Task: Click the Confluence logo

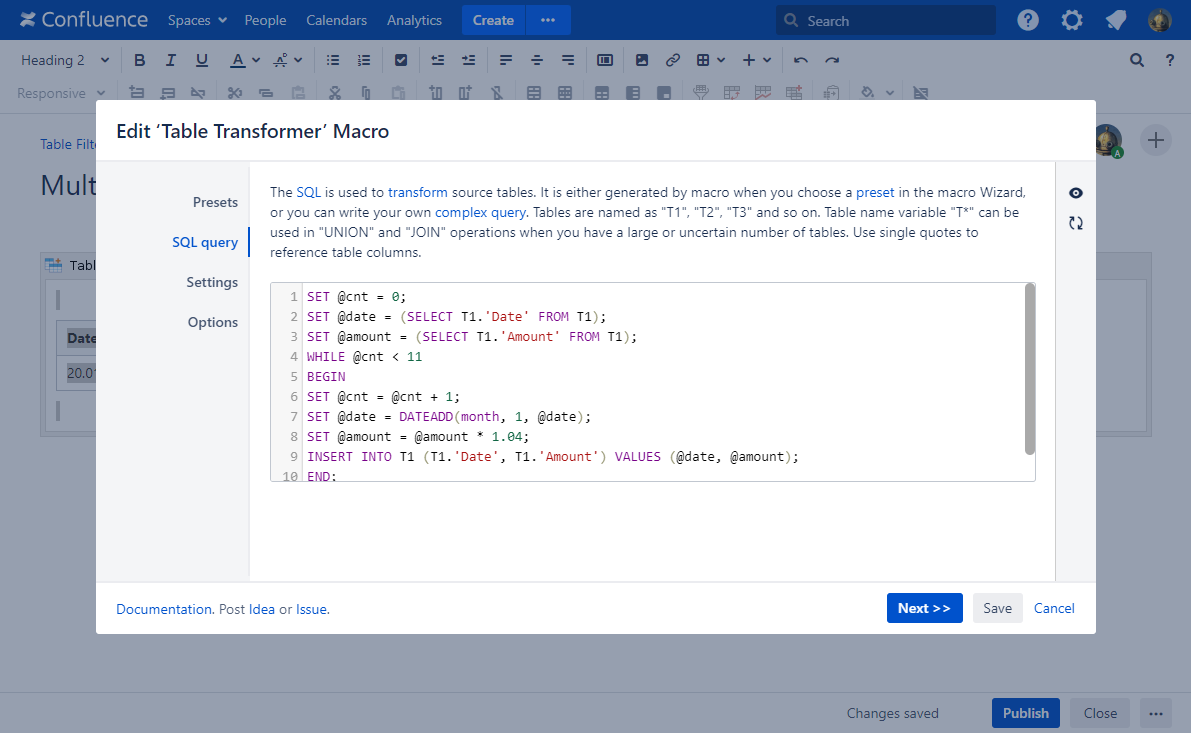Action: tap(84, 20)
